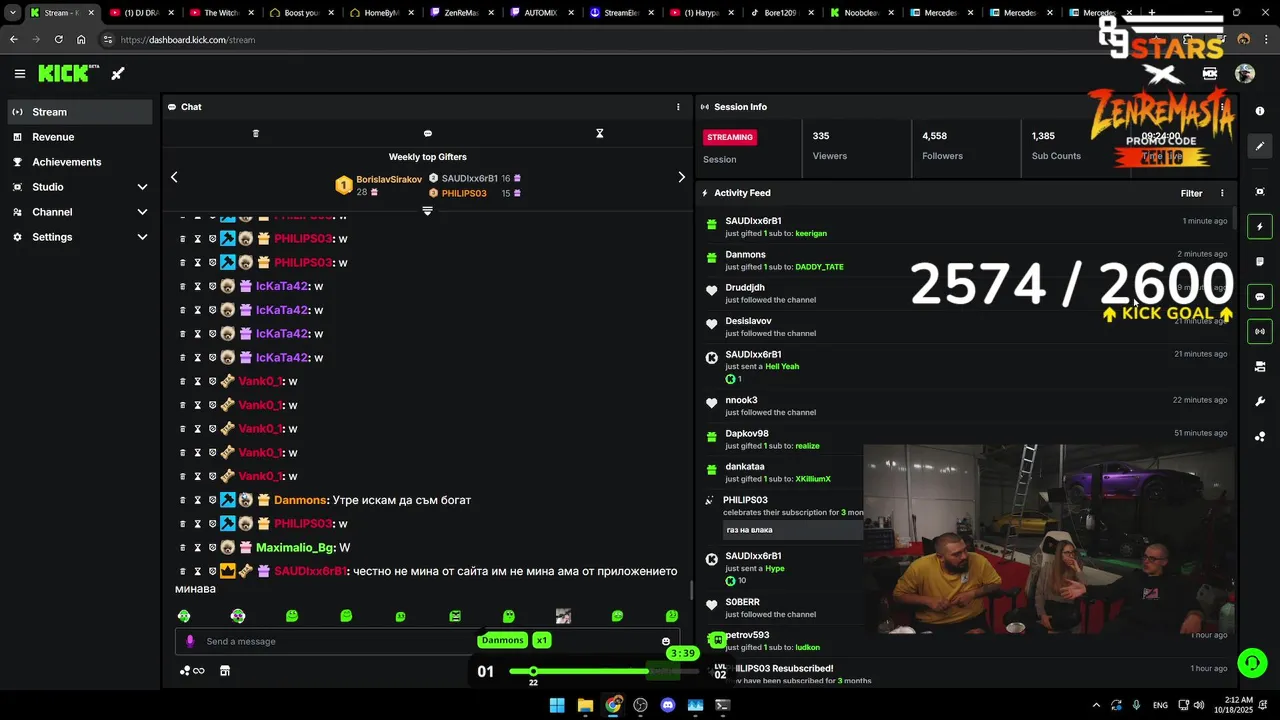Open the Chat panel three-dot menu
Screen dimensions: 1280x720
click(x=678, y=107)
